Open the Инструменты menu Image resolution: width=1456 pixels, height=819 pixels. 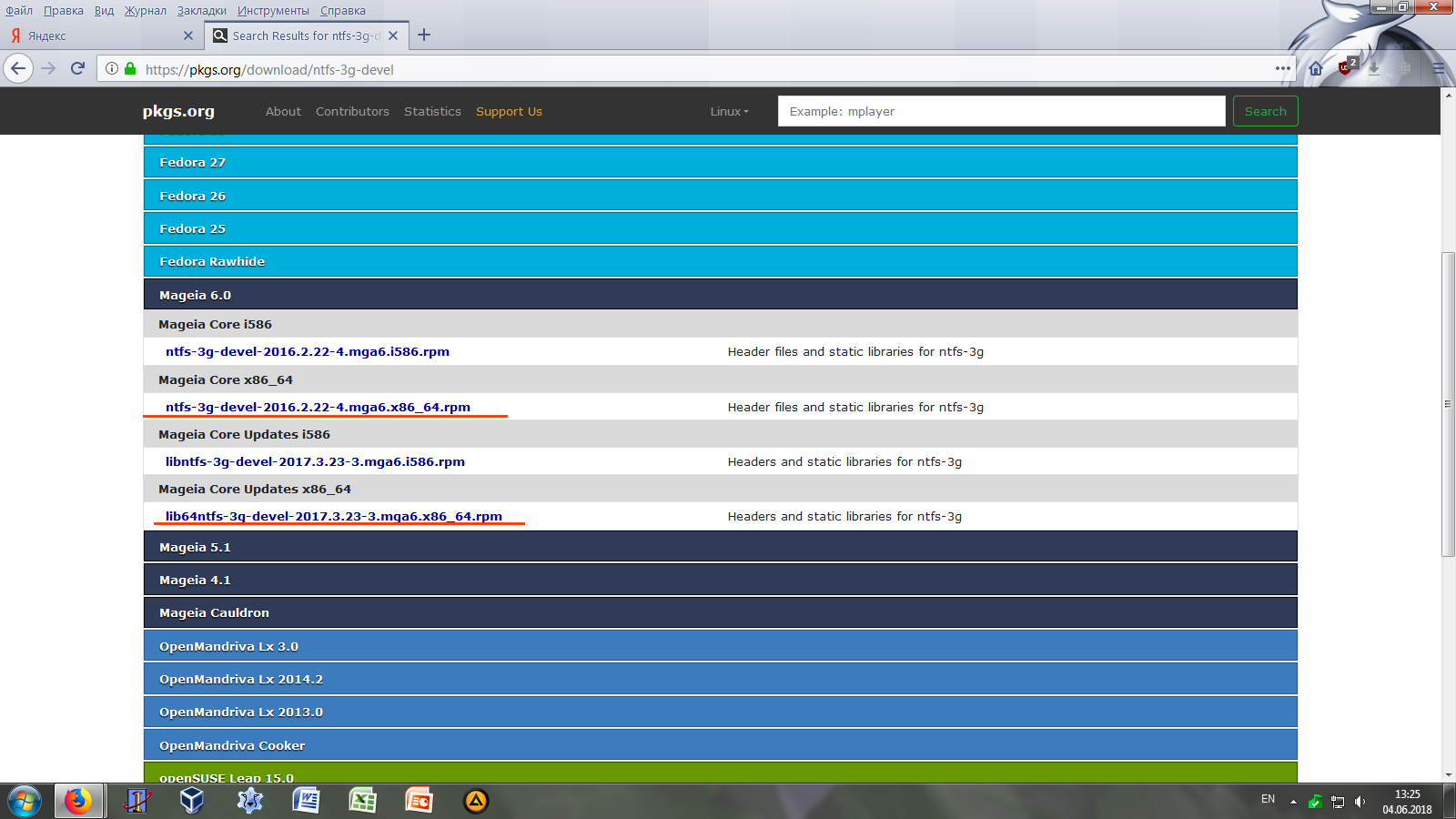coord(273,11)
